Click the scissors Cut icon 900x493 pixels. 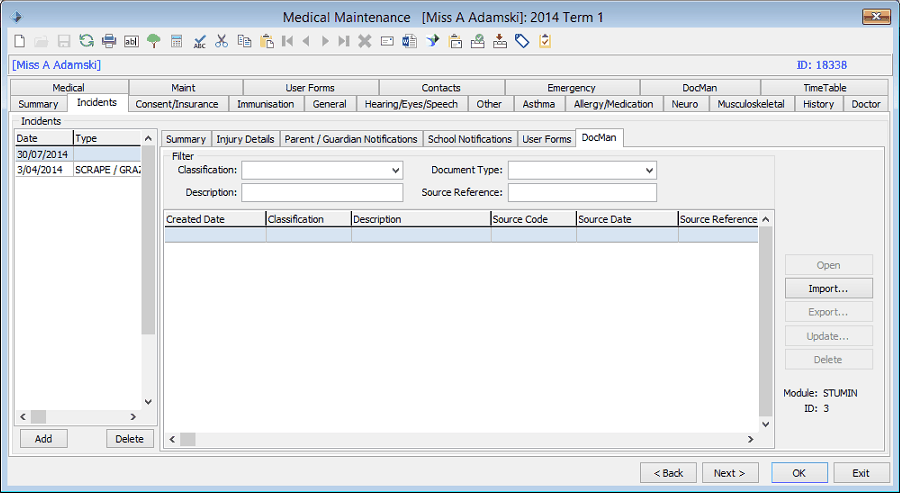point(222,41)
